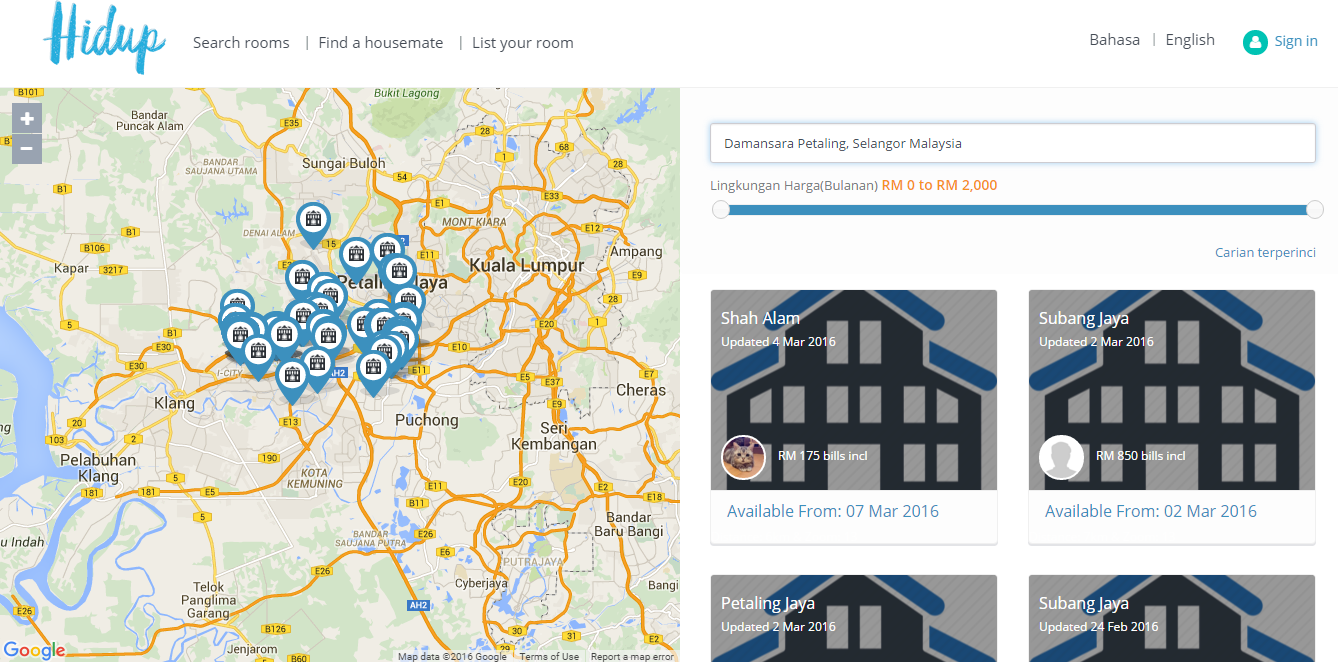Click the Klang label on map
Image resolution: width=1338 pixels, height=662 pixels.
(173, 404)
